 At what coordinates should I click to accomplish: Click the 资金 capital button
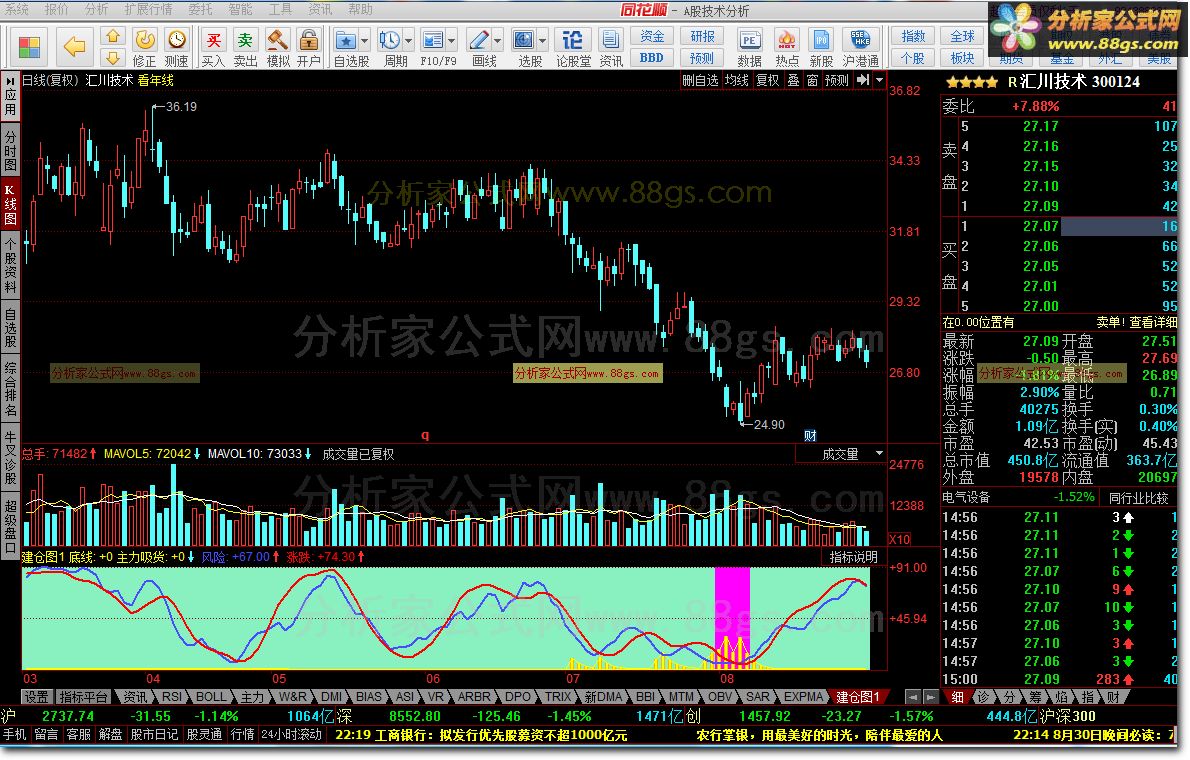652,36
